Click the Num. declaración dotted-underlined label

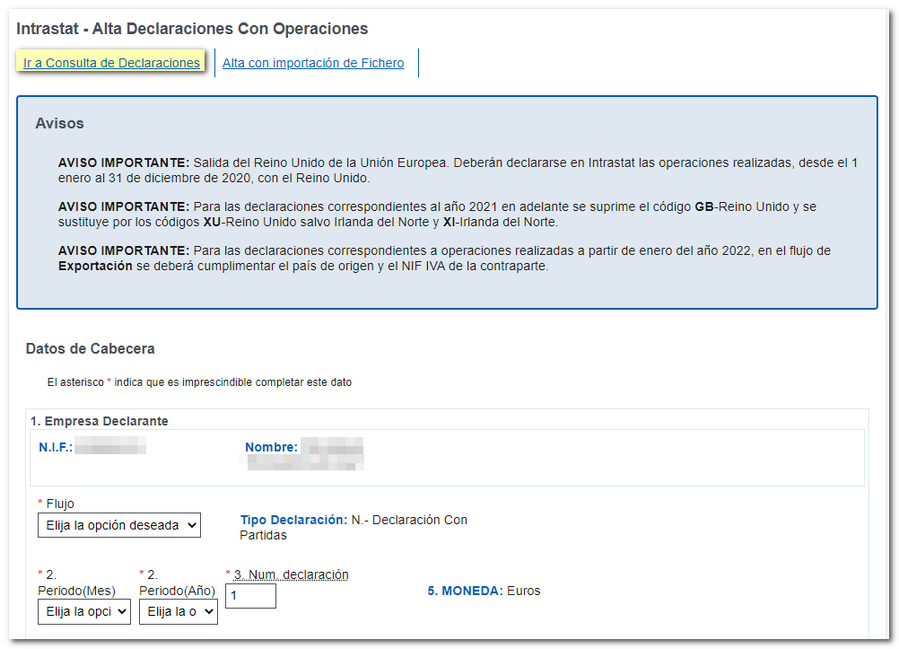click(291, 574)
